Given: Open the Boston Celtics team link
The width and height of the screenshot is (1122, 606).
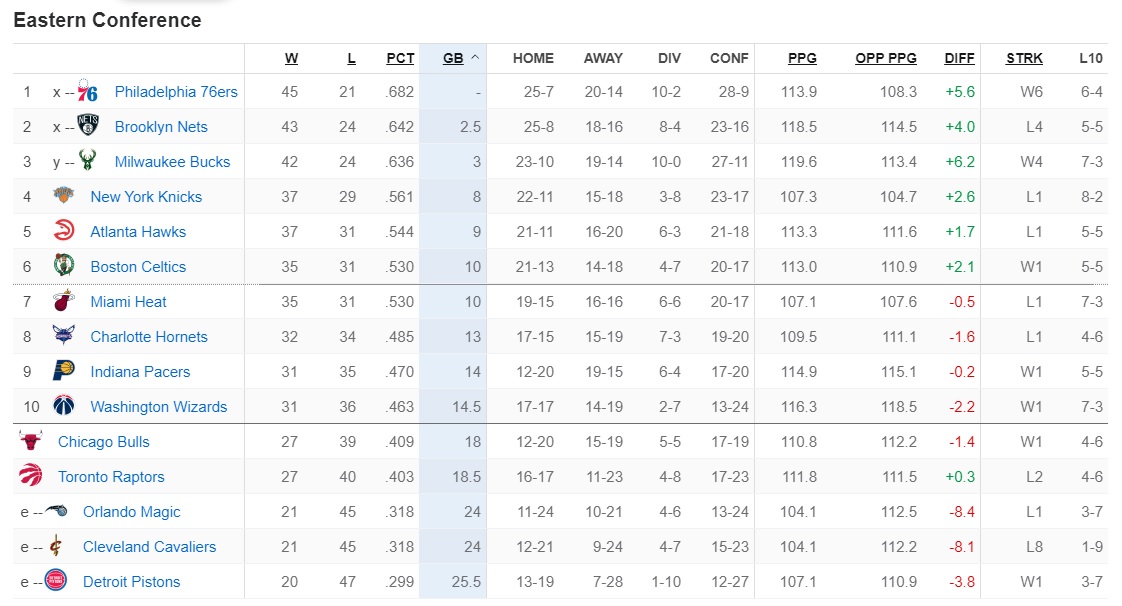Looking at the screenshot, I should click(138, 267).
